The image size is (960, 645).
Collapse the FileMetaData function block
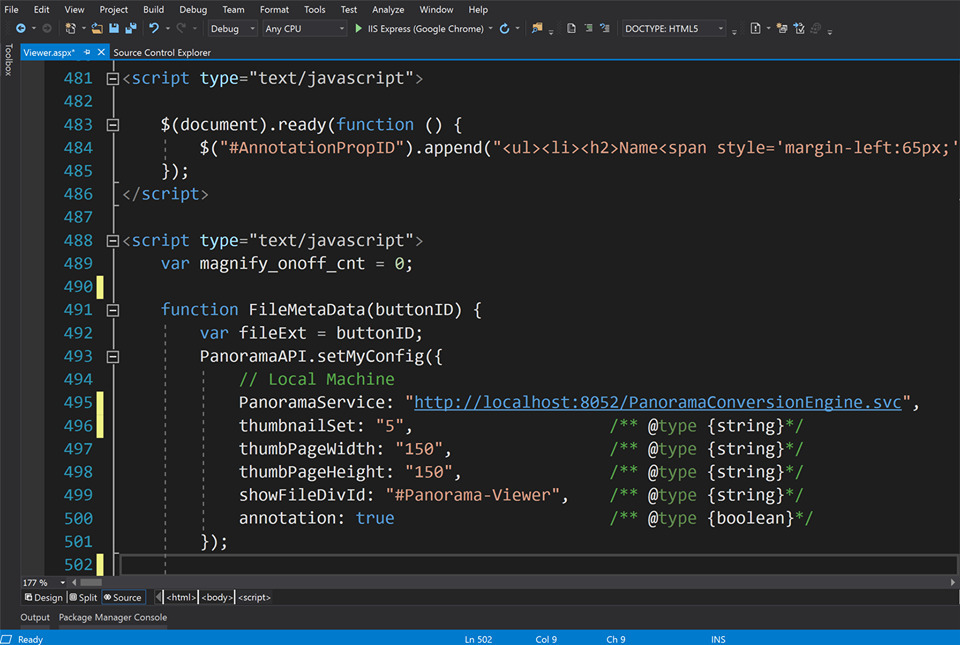point(112,310)
